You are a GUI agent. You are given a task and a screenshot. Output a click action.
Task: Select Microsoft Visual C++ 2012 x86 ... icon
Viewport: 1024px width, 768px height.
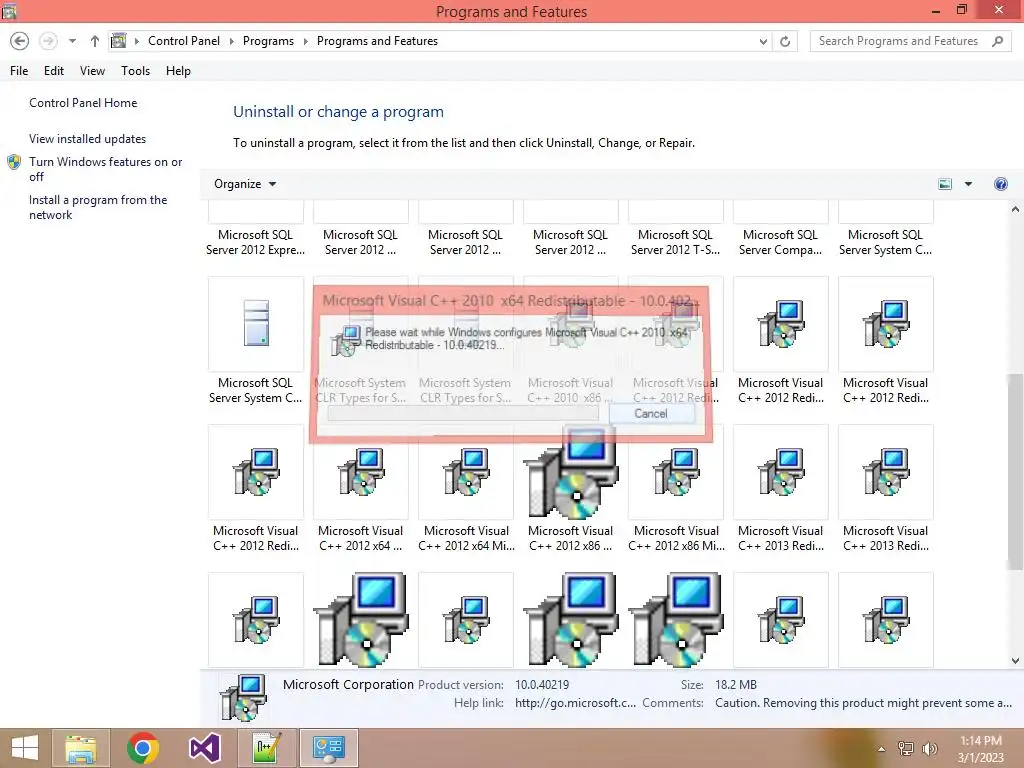click(x=571, y=472)
